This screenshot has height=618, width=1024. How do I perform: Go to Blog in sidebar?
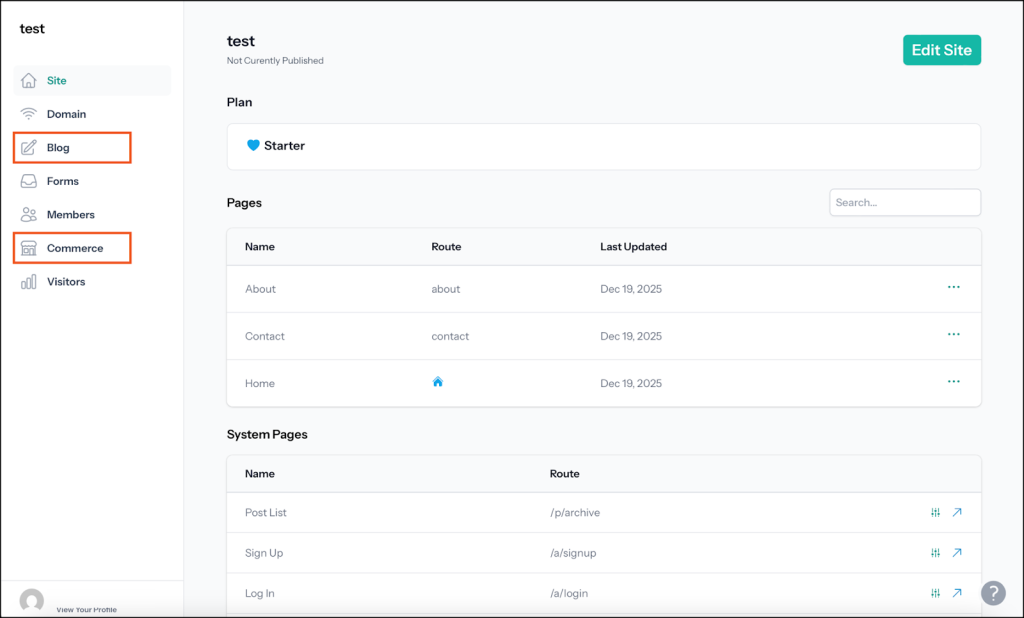pyautogui.click(x=58, y=148)
